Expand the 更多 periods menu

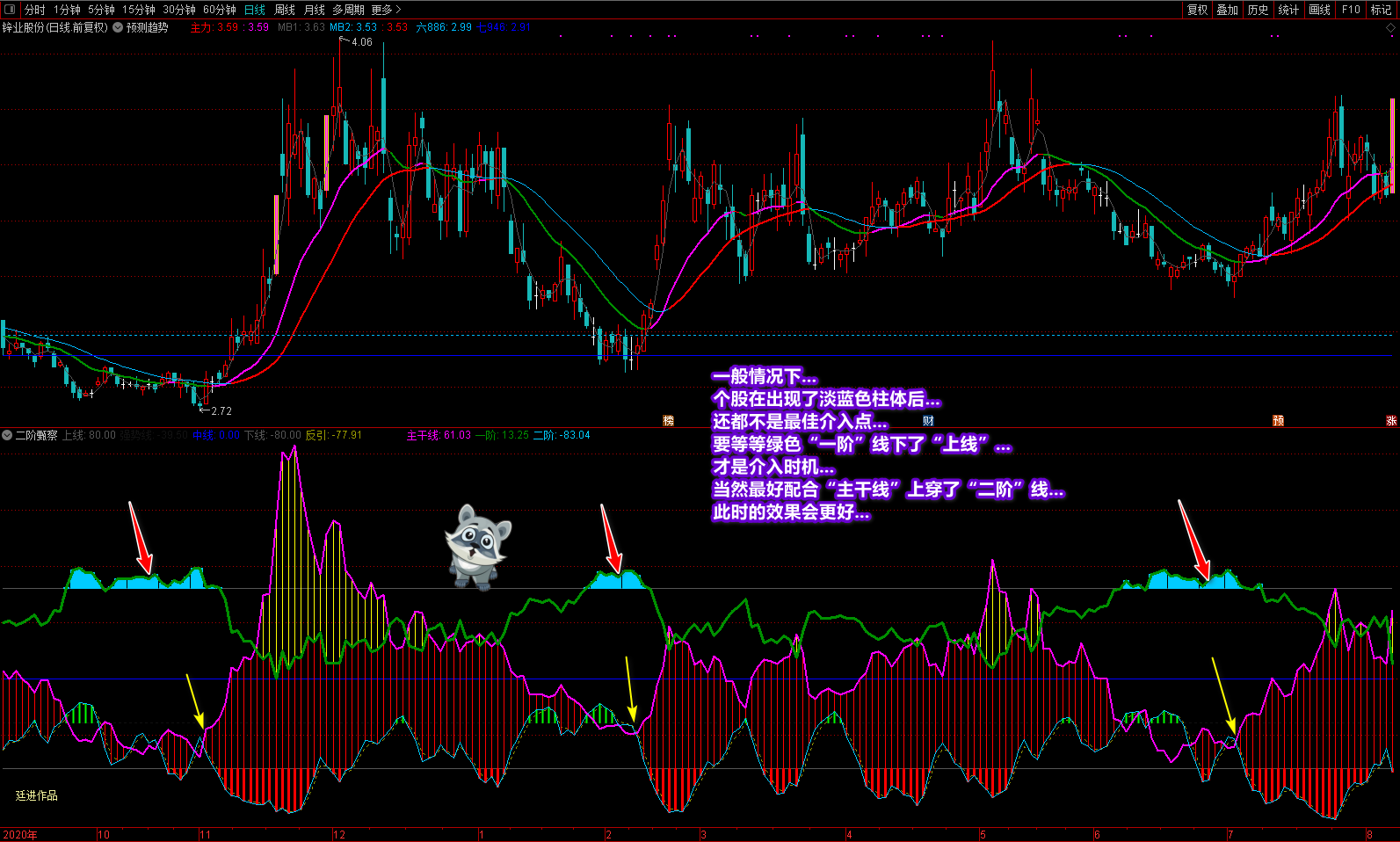(x=386, y=10)
